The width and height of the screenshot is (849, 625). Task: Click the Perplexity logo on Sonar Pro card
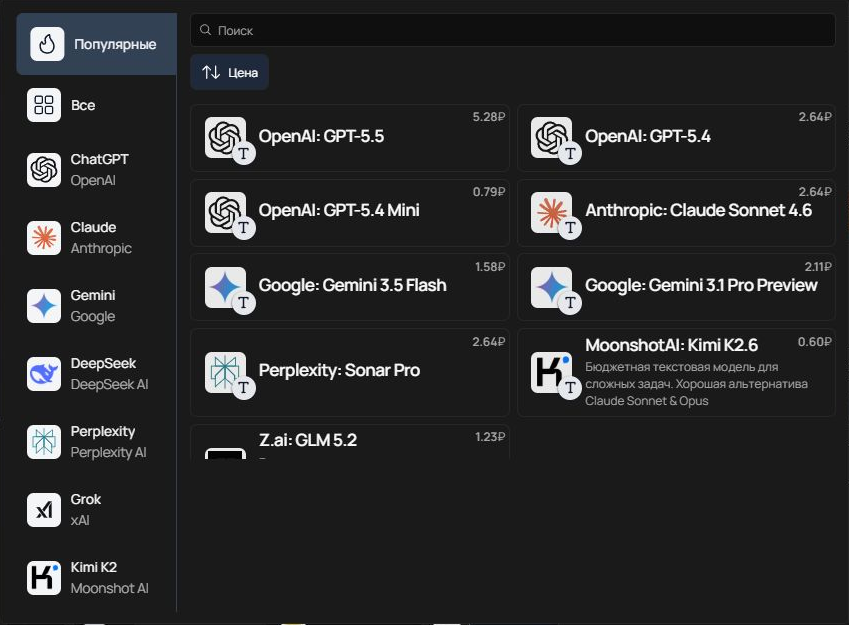[225, 372]
